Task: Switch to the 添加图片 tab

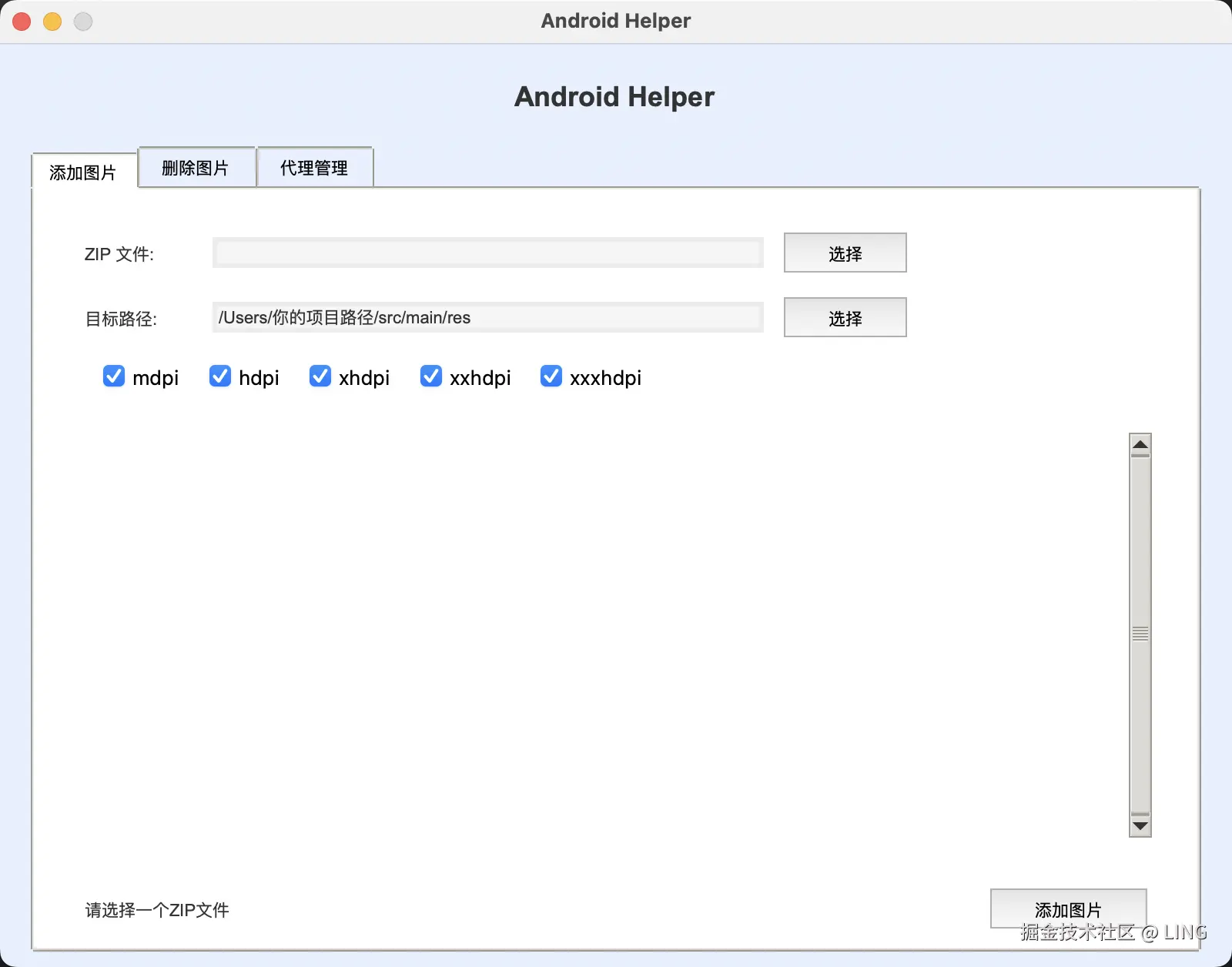Action: click(84, 172)
